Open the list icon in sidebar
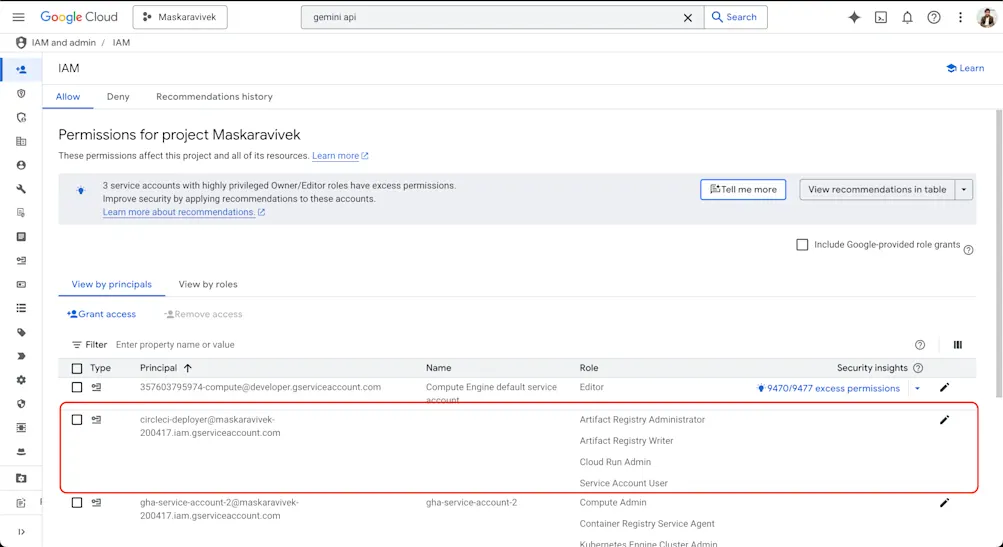This screenshot has width=1003, height=547. click(21, 308)
